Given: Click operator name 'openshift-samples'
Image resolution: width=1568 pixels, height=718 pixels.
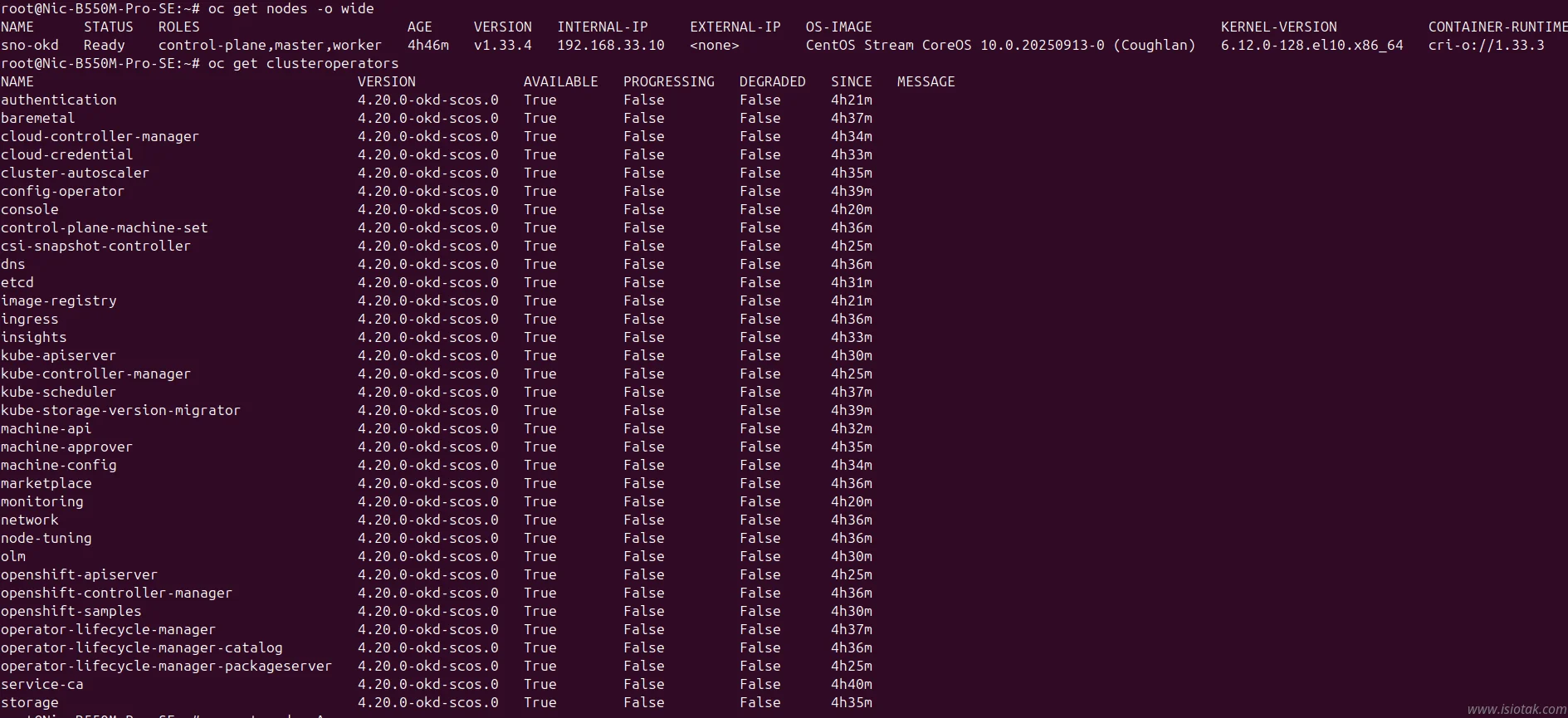Looking at the screenshot, I should click(x=71, y=612).
